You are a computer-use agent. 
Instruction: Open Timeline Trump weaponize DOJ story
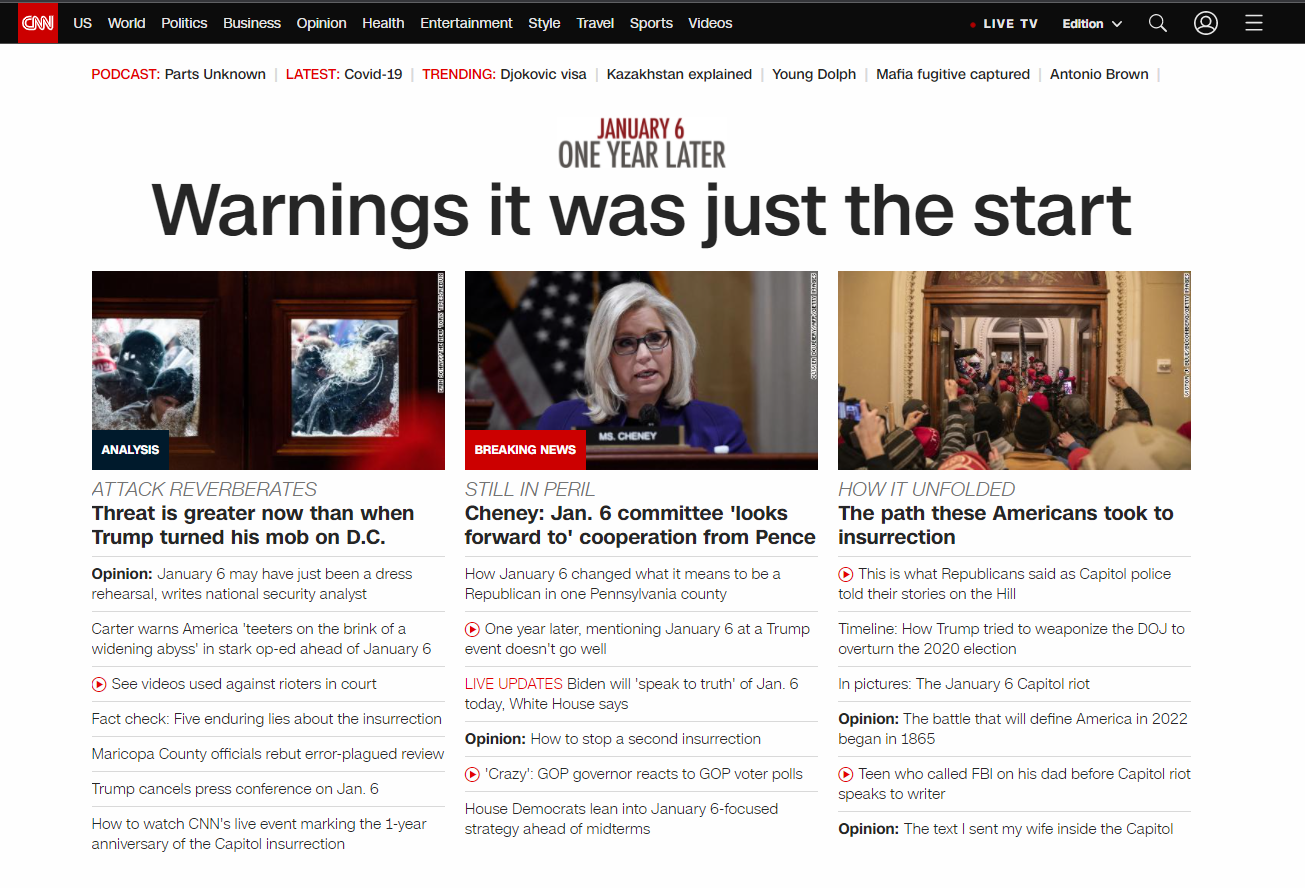pyautogui.click(x=1011, y=639)
